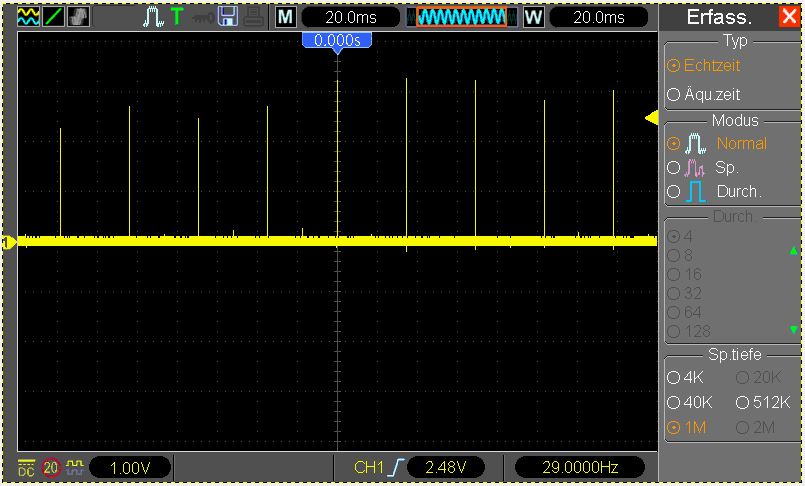Click the Erfass. menu title
Image resolution: width=805 pixels, height=486 pixels.
point(719,17)
